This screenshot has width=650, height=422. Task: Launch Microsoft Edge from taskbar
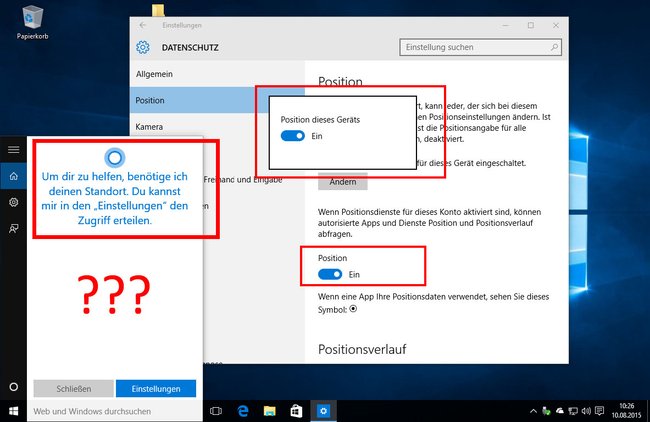click(x=243, y=411)
